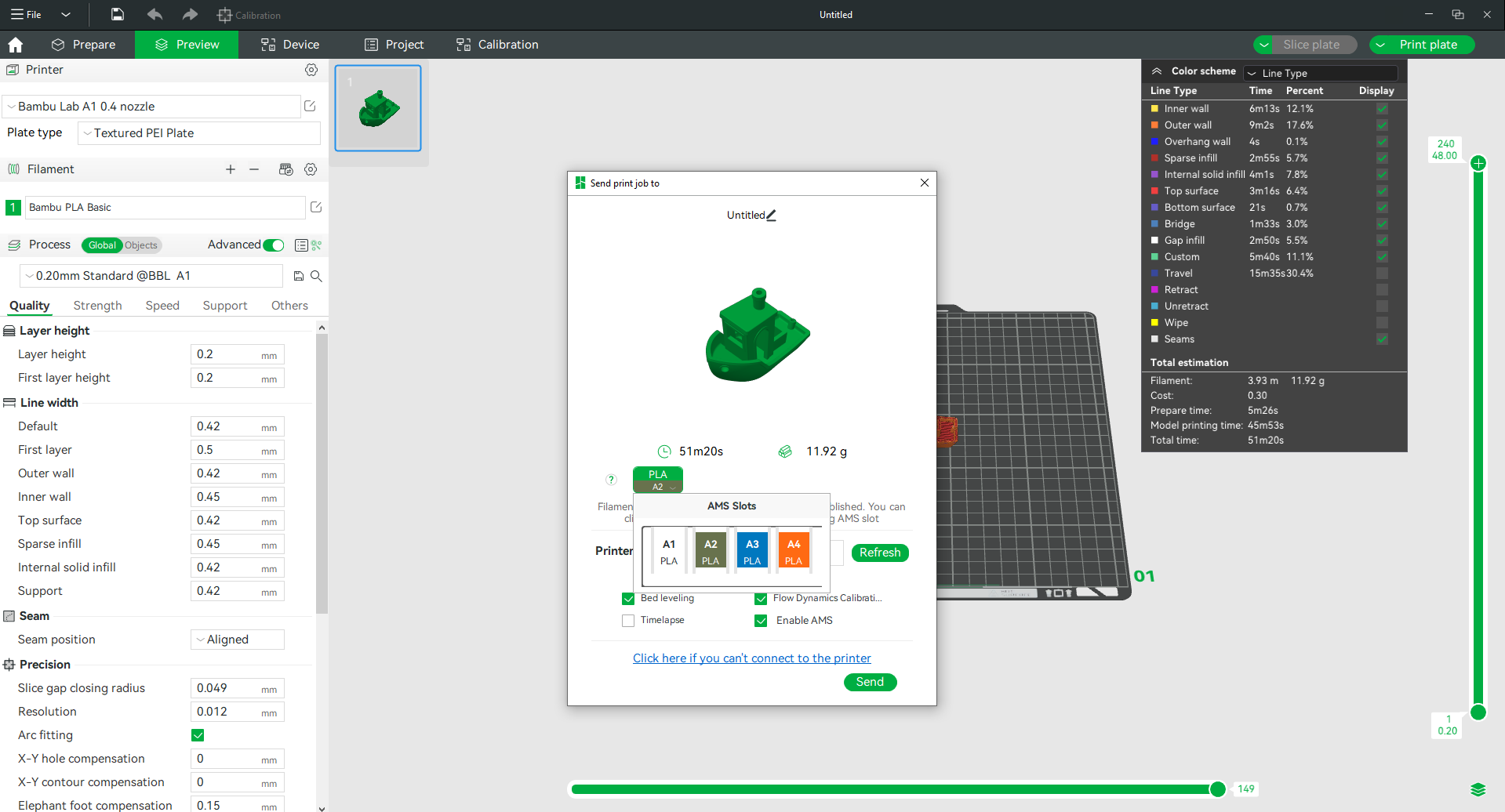Select the plate 1 thumbnail
This screenshot has height=812, width=1505.
point(378,108)
